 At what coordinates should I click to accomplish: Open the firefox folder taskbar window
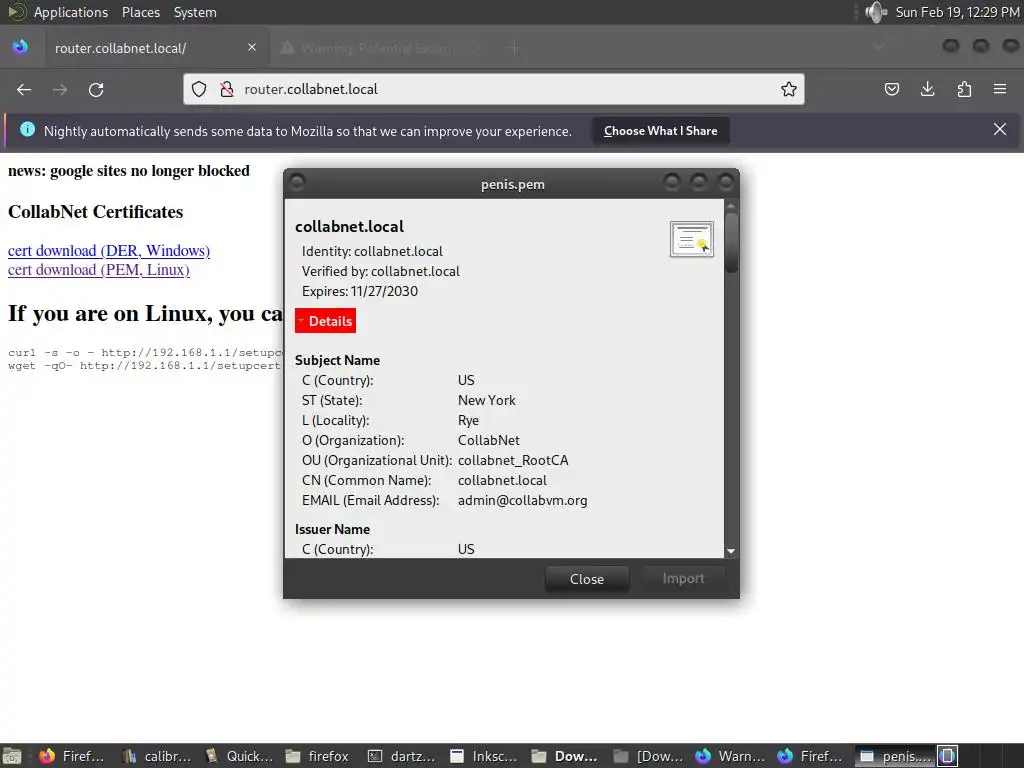[x=318, y=756]
